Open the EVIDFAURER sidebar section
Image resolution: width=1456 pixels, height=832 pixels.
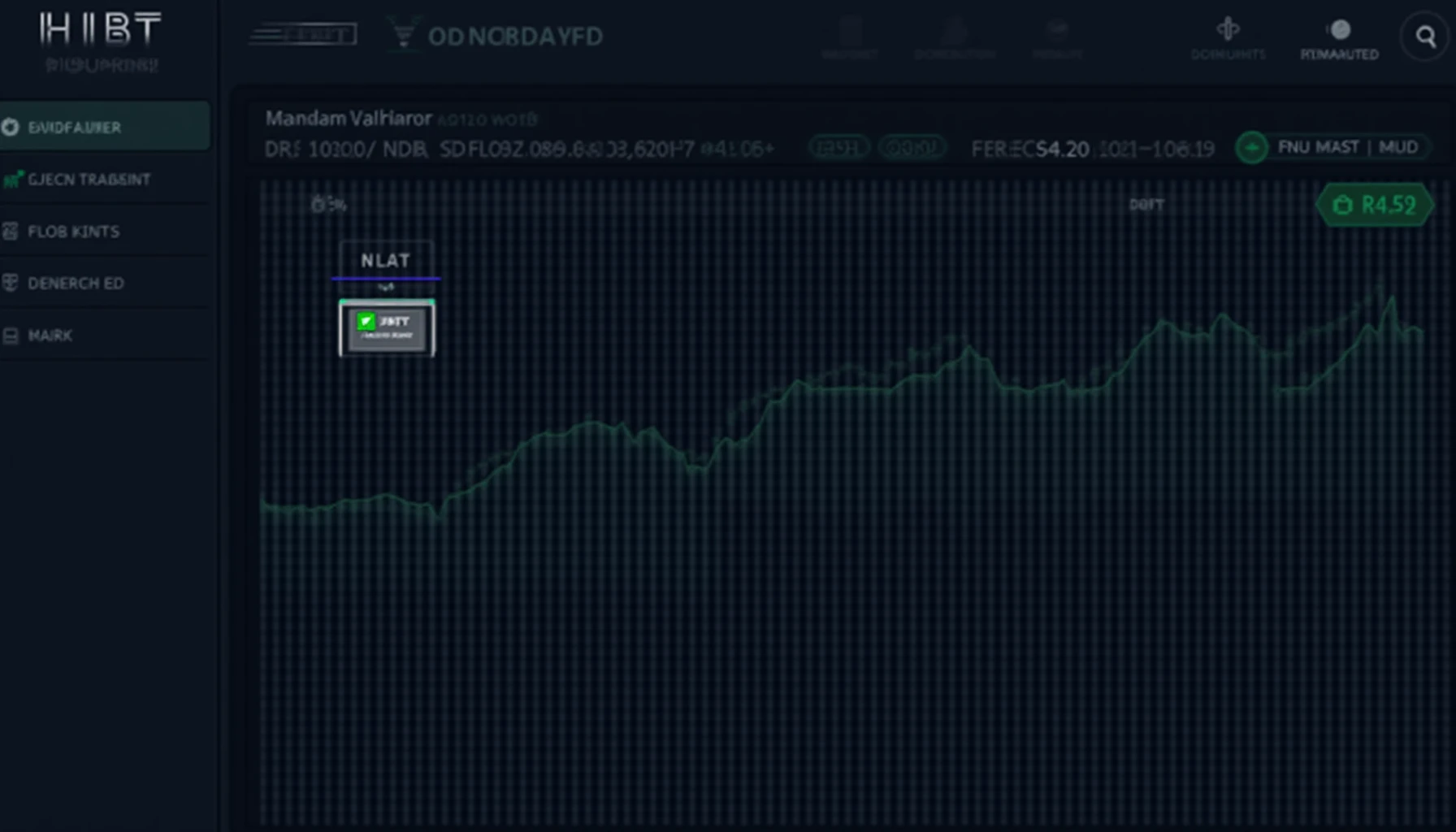(x=105, y=127)
